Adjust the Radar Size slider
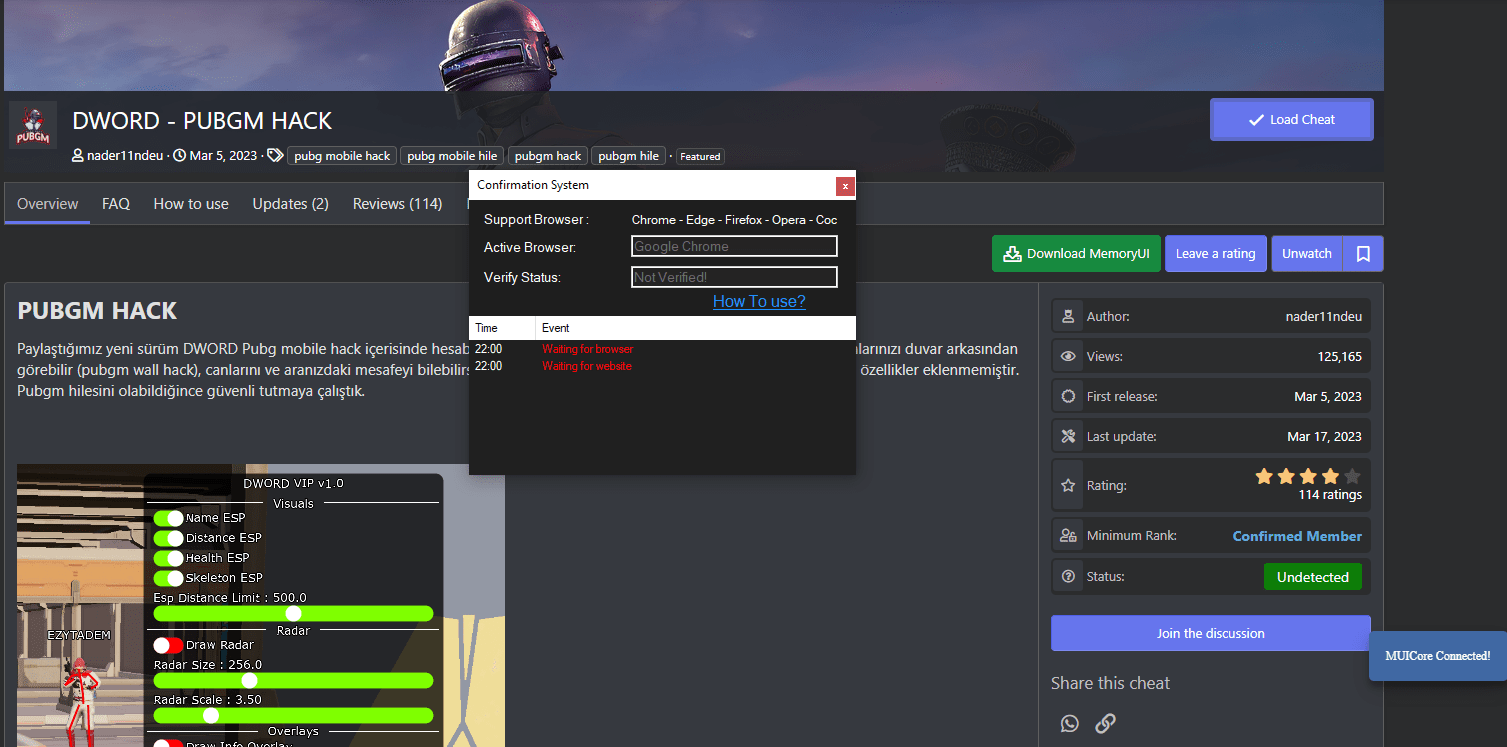 point(293,680)
